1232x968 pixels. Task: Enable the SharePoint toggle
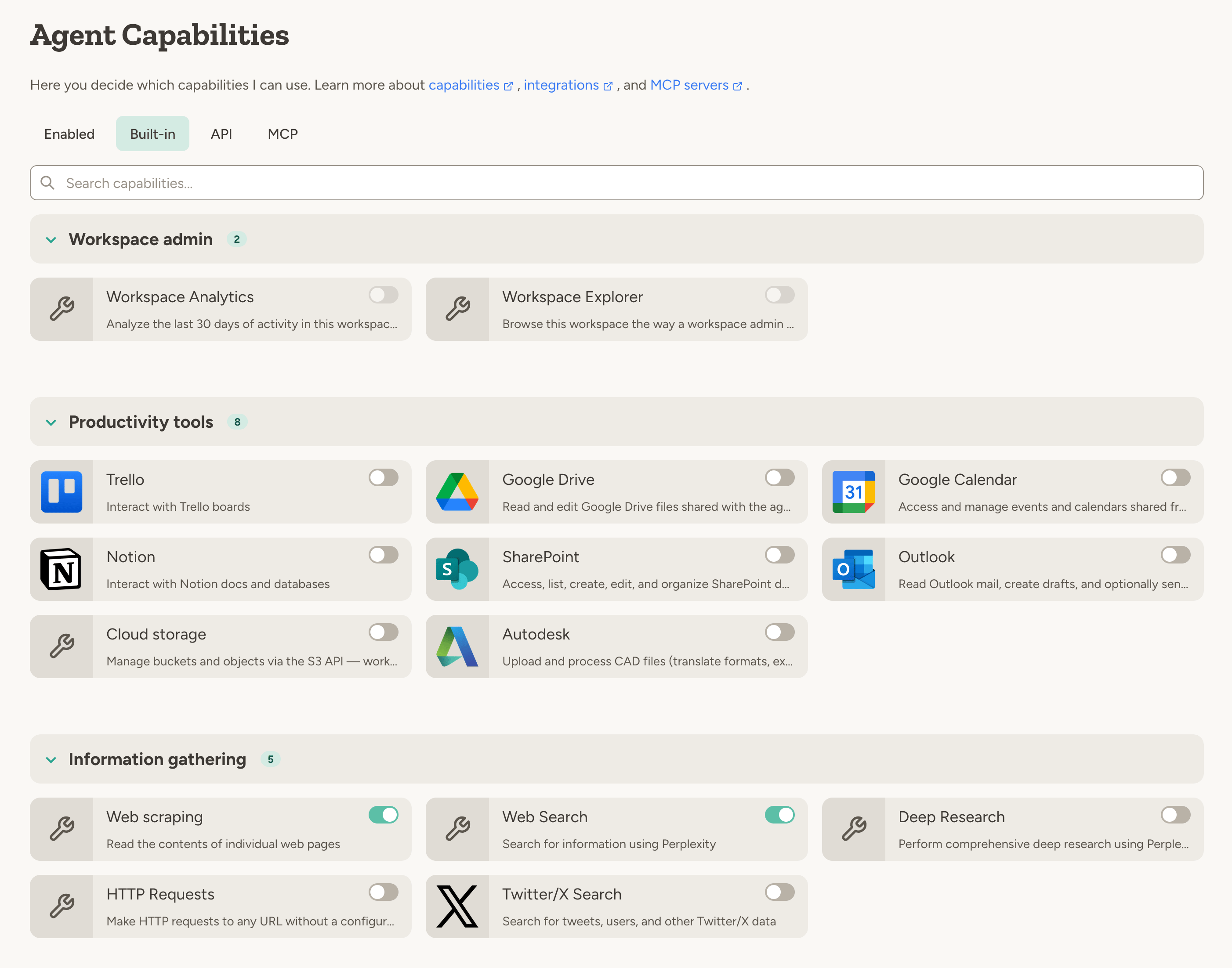point(779,555)
